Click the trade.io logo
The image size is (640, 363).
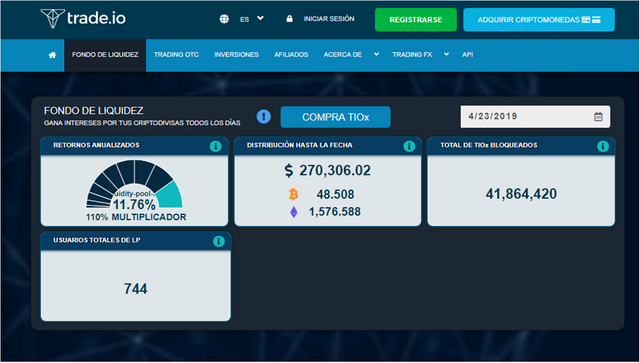tap(83, 18)
